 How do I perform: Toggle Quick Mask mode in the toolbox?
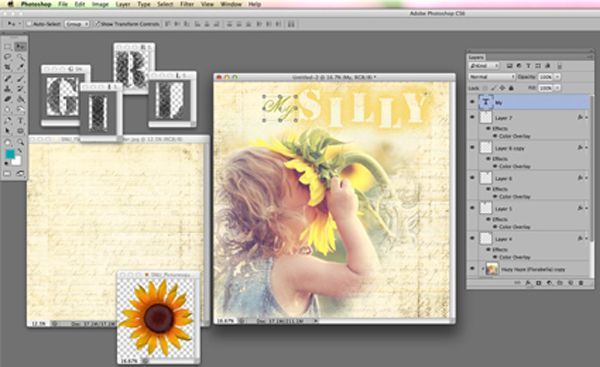point(8,174)
